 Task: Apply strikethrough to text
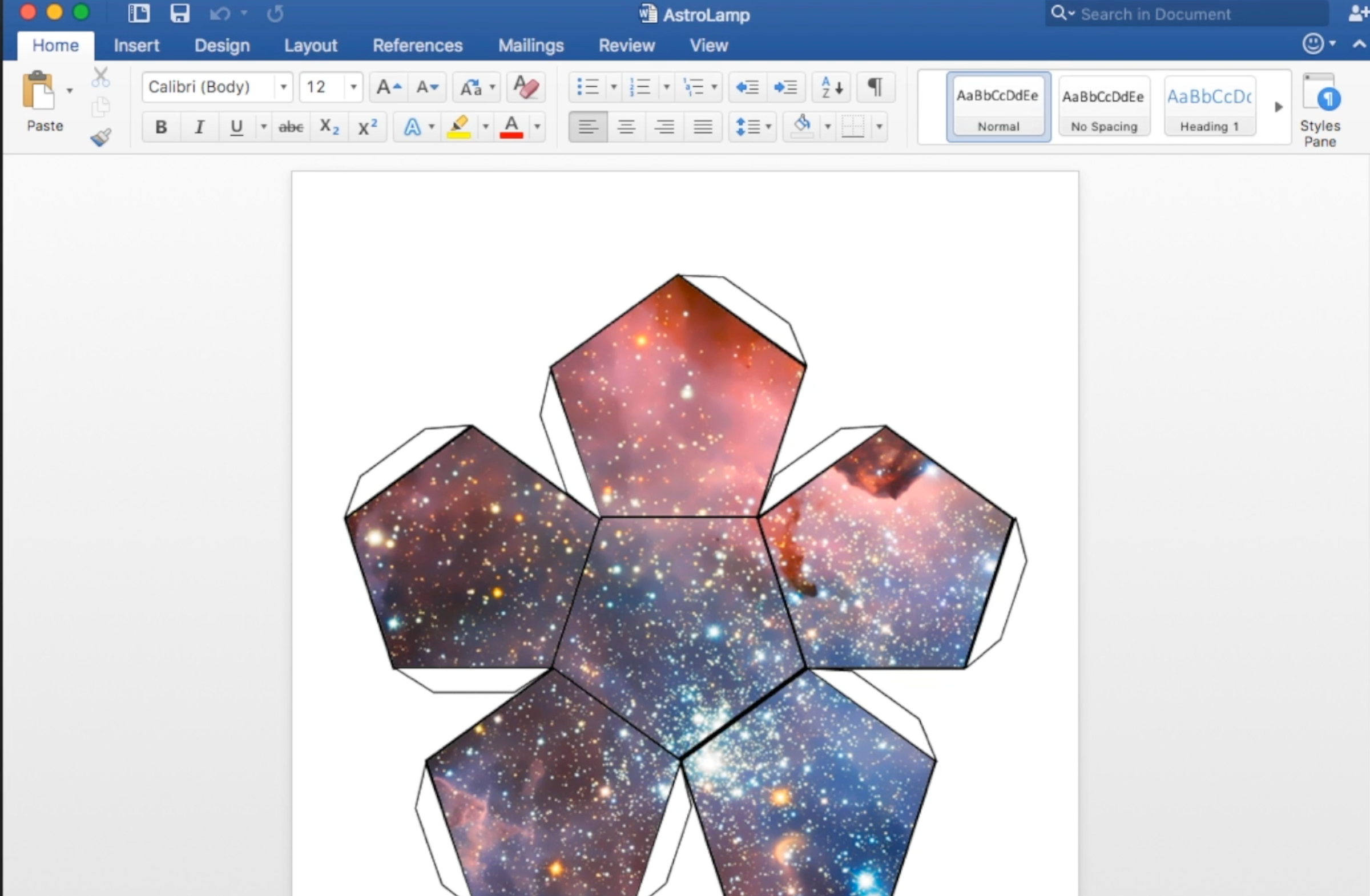click(291, 127)
